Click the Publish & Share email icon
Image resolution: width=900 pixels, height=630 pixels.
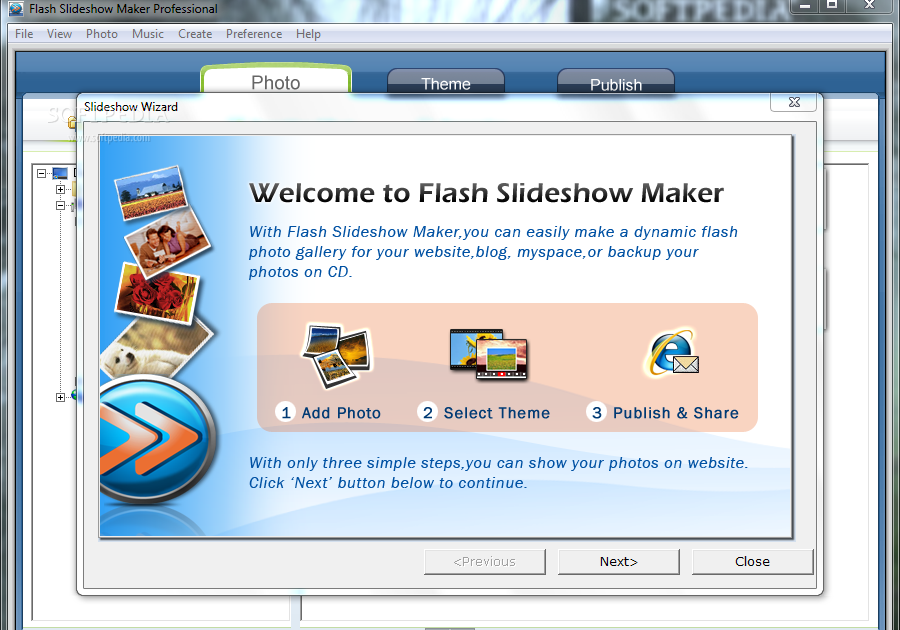click(x=671, y=355)
